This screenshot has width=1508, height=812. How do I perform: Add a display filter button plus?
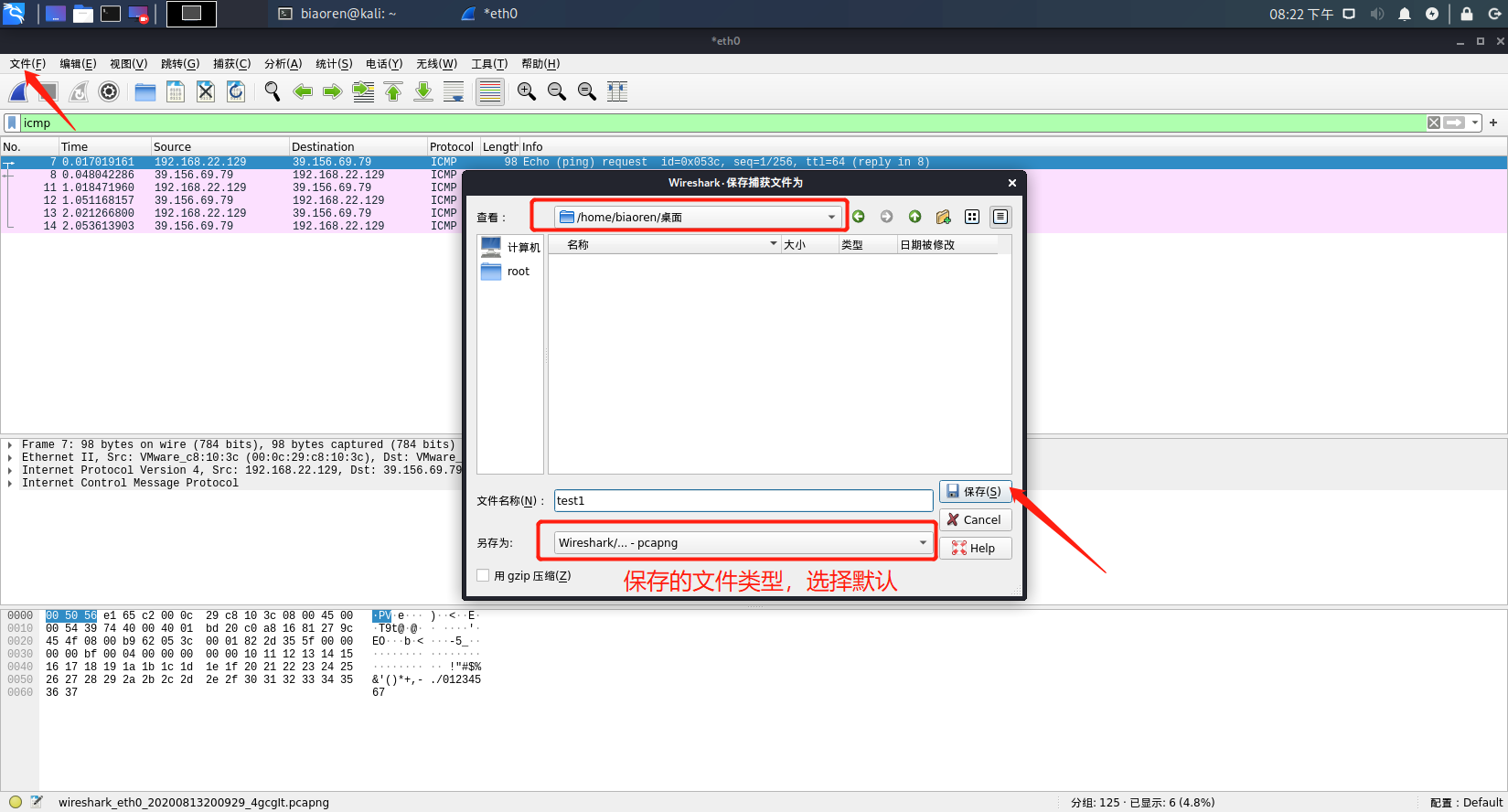pos(1493,123)
